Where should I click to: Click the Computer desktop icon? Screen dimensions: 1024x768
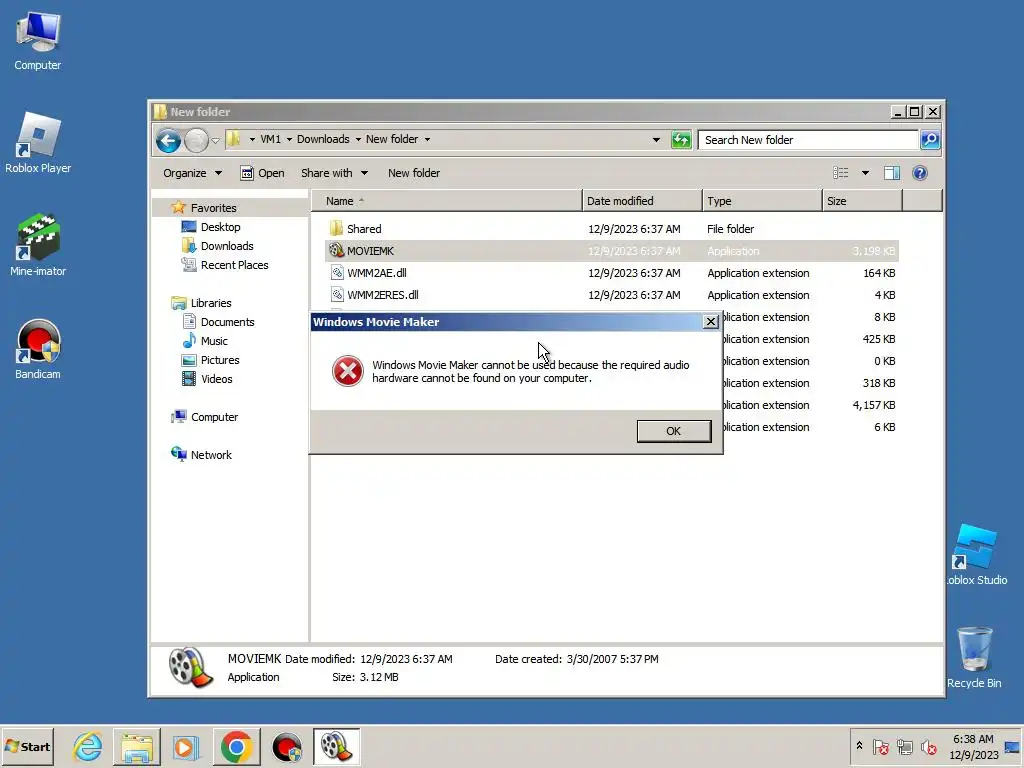click(38, 40)
